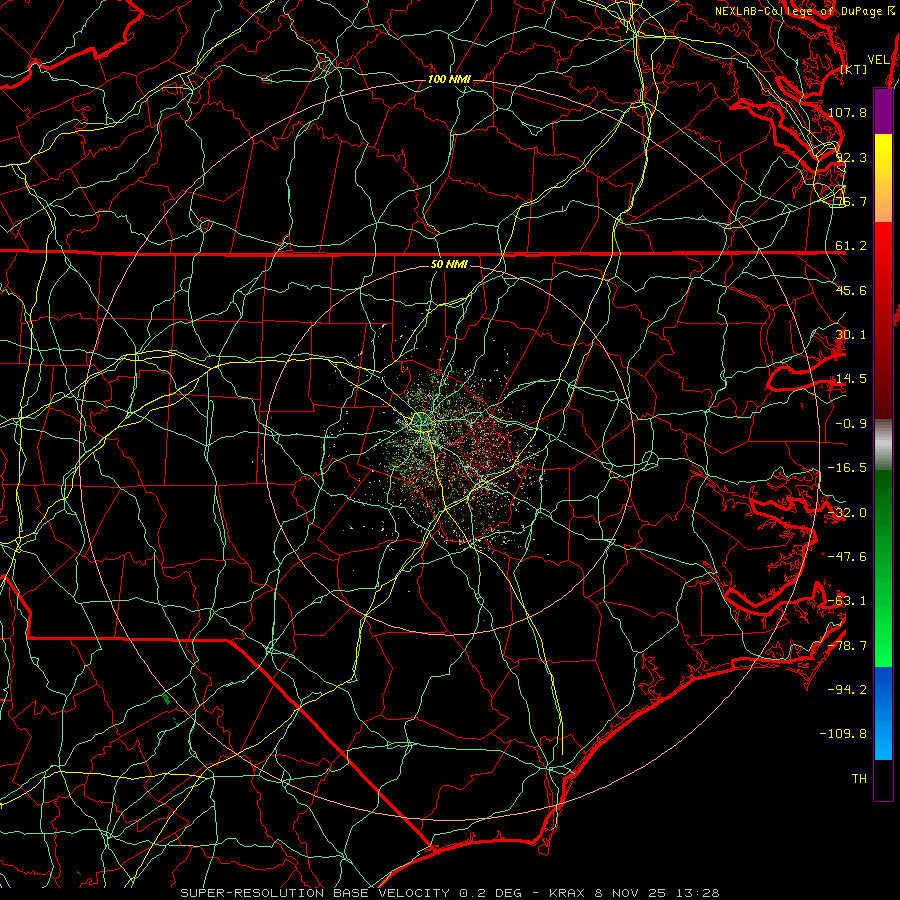Click the 92.3 scale value

tap(851, 157)
